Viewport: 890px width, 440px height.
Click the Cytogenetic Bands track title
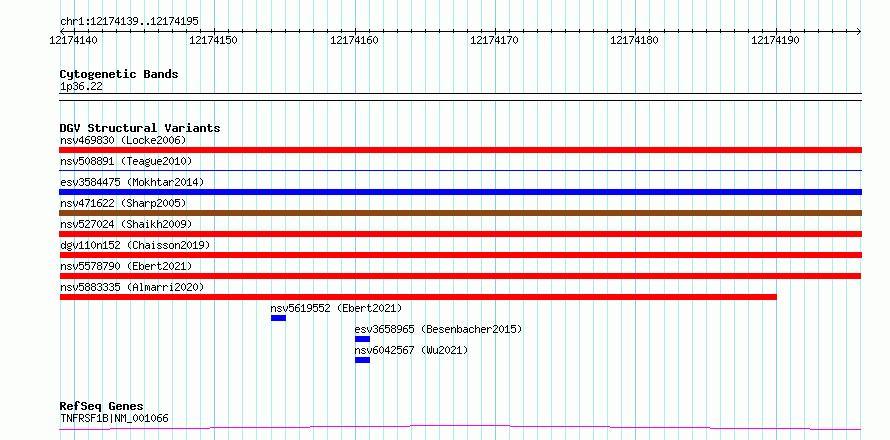119,74
